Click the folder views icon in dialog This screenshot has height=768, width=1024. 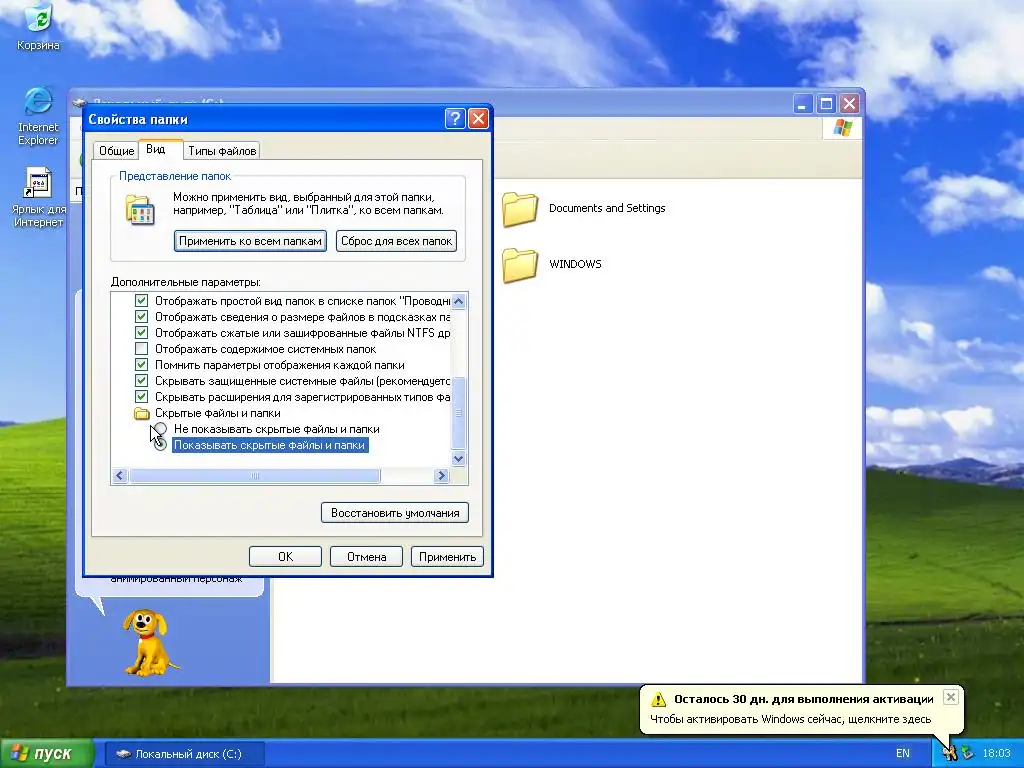(x=140, y=210)
